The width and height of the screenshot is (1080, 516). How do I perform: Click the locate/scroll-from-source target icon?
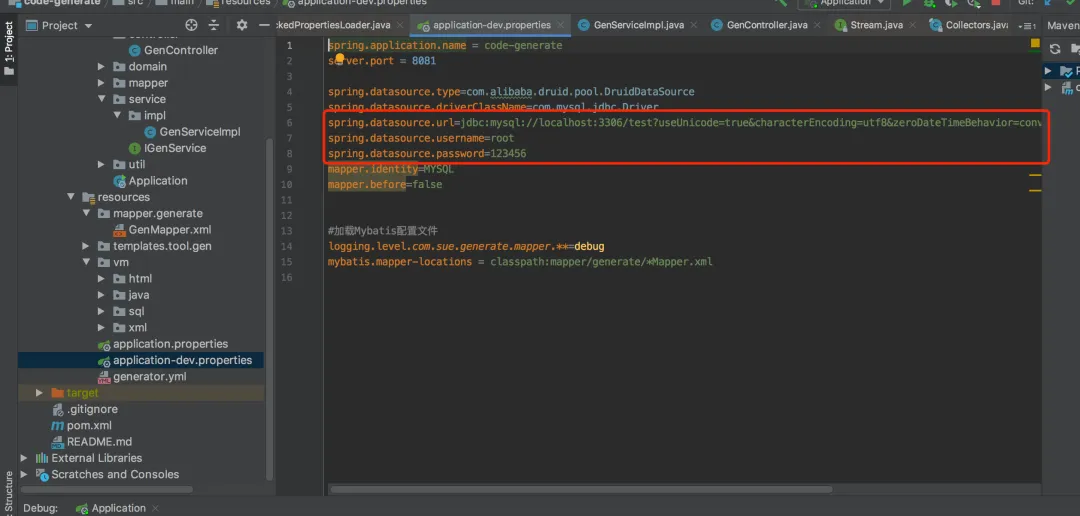[x=192, y=25]
